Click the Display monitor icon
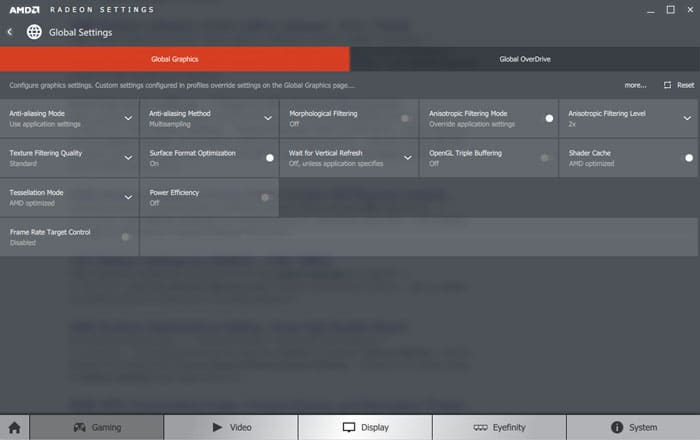Image resolution: width=700 pixels, height=440 pixels. (349, 428)
